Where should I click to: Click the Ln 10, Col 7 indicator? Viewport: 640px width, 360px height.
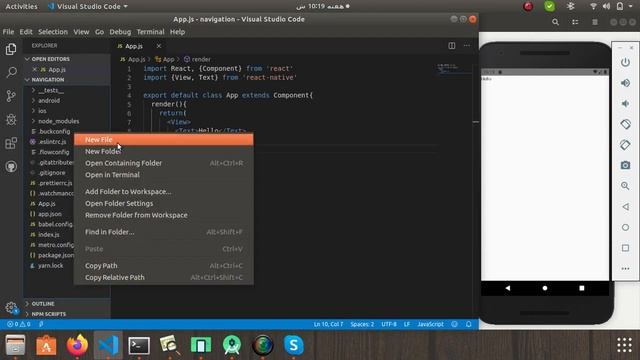(x=328, y=324)
